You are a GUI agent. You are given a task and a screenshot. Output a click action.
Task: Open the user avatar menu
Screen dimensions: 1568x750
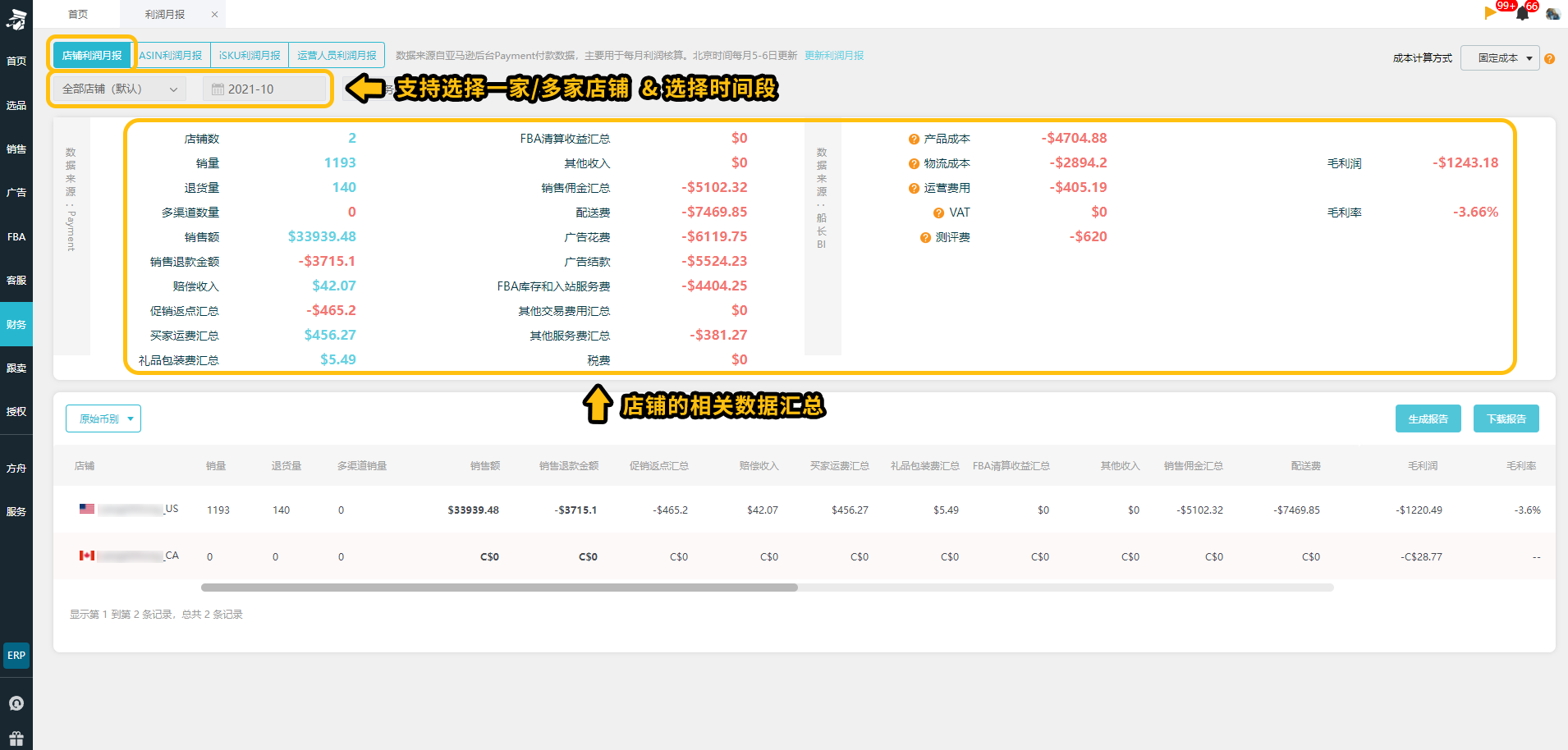pos(1552,14)
